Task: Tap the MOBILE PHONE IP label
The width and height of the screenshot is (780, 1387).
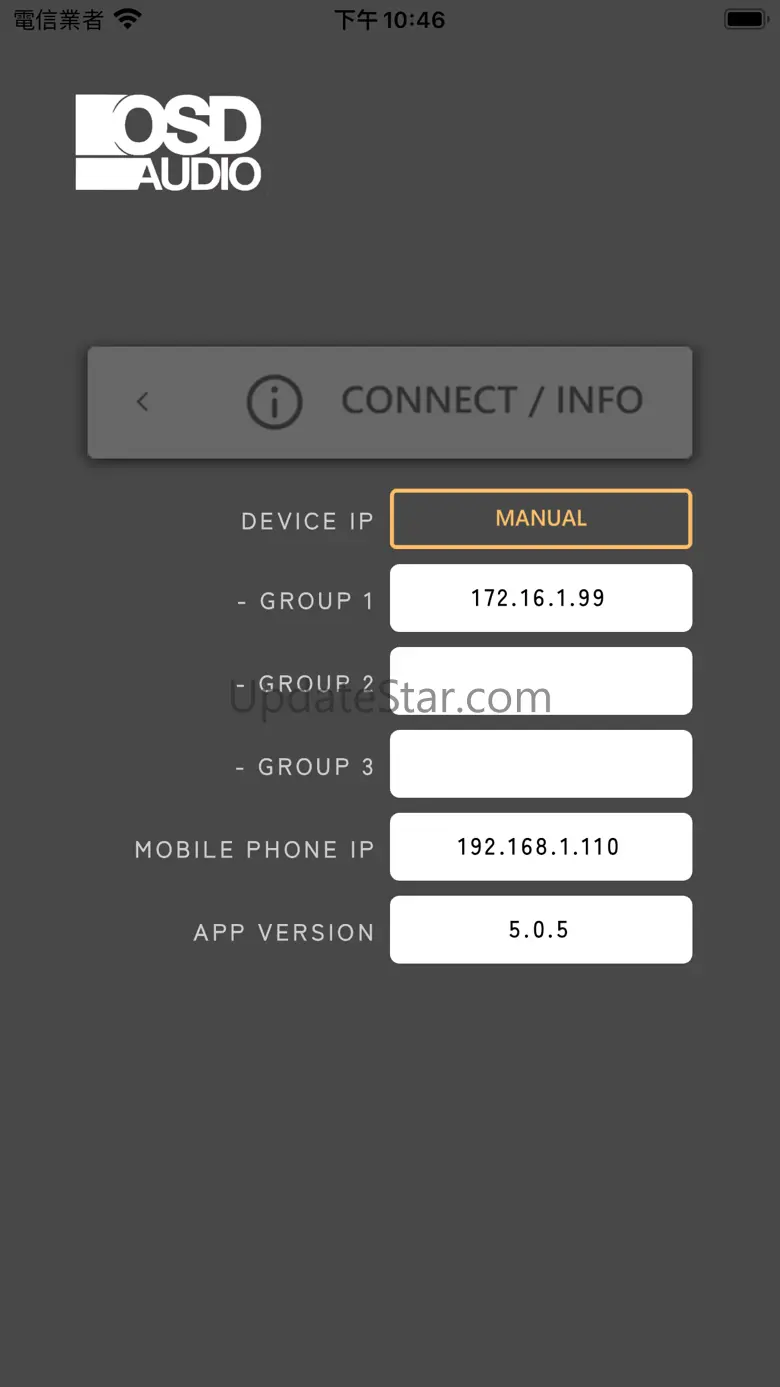Action: 254,850
